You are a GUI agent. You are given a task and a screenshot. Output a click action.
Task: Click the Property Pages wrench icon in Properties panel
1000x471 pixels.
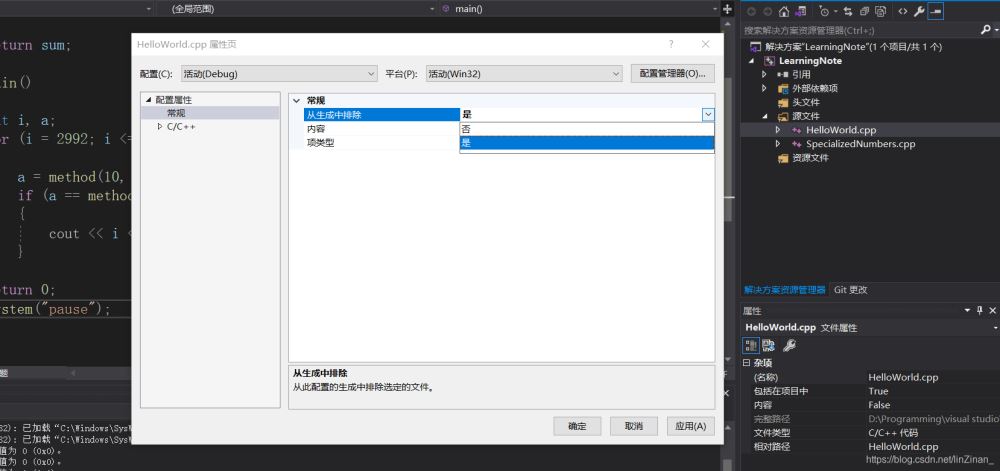(789, 345)
